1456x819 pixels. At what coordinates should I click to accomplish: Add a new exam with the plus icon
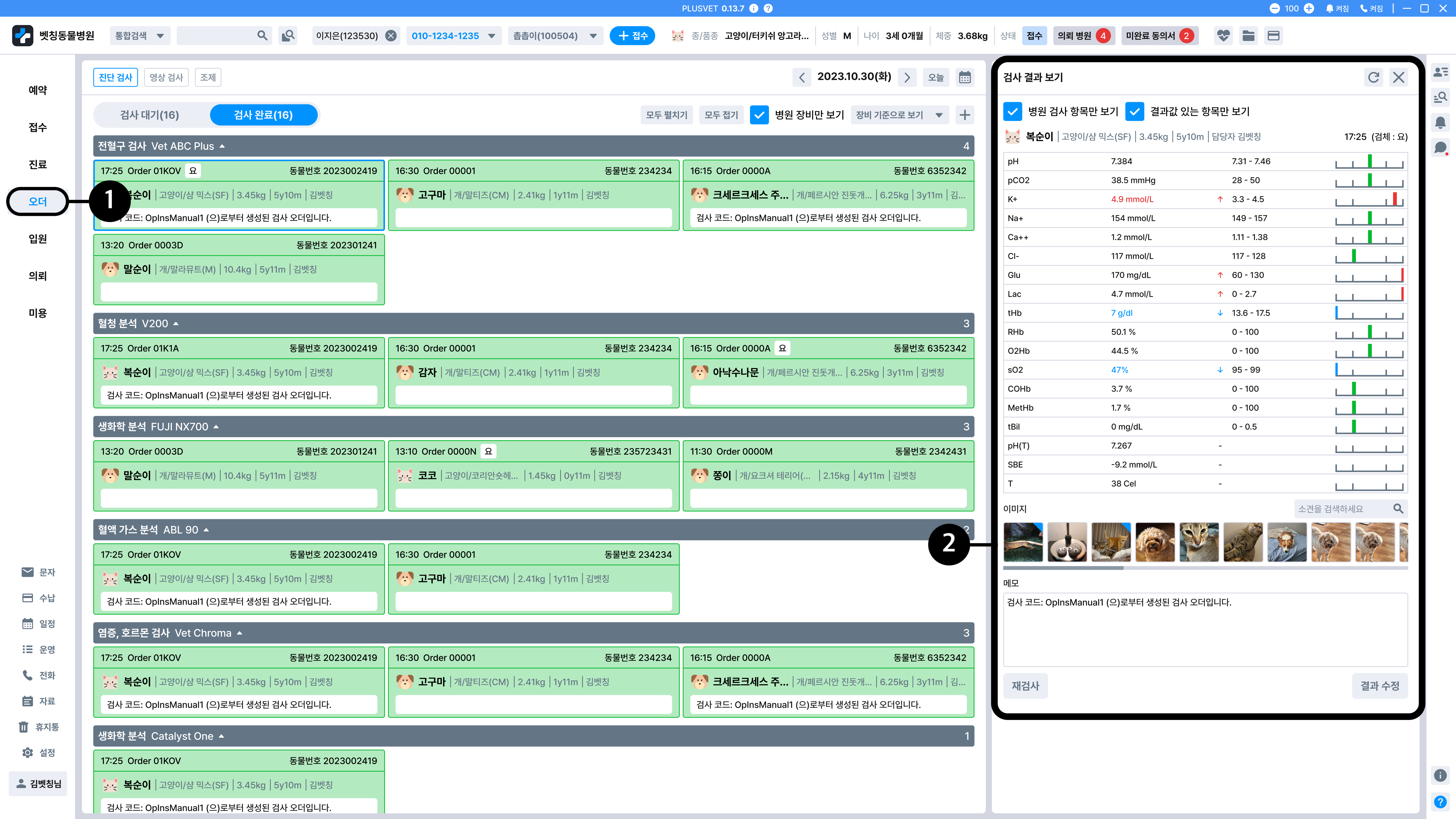pyautogui.click(x=965, y=115)
